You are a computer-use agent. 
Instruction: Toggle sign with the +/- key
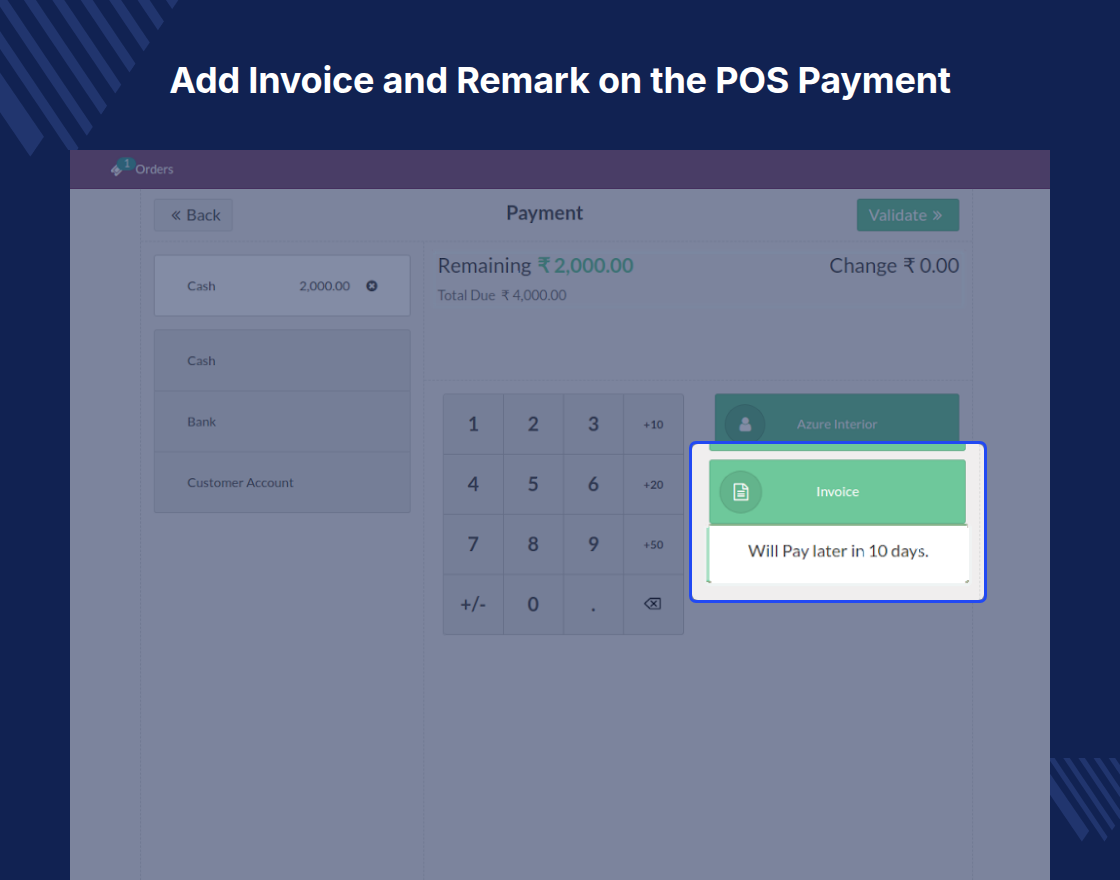click(x=473, y=604)
